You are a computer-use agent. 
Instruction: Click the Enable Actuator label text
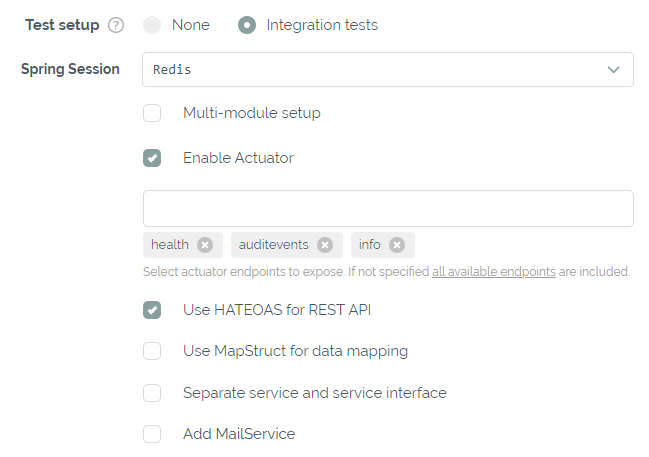coord(238,158)
